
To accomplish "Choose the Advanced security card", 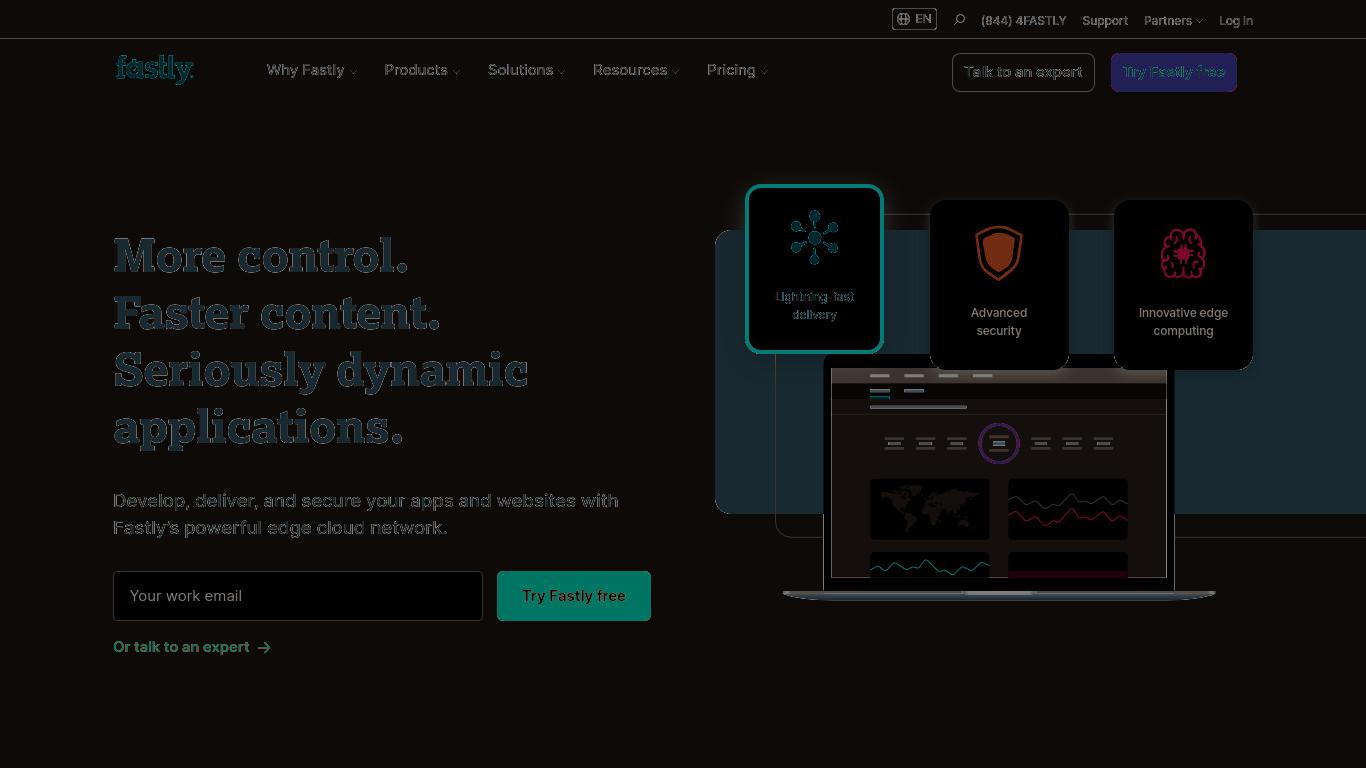I will coord(999,285).
